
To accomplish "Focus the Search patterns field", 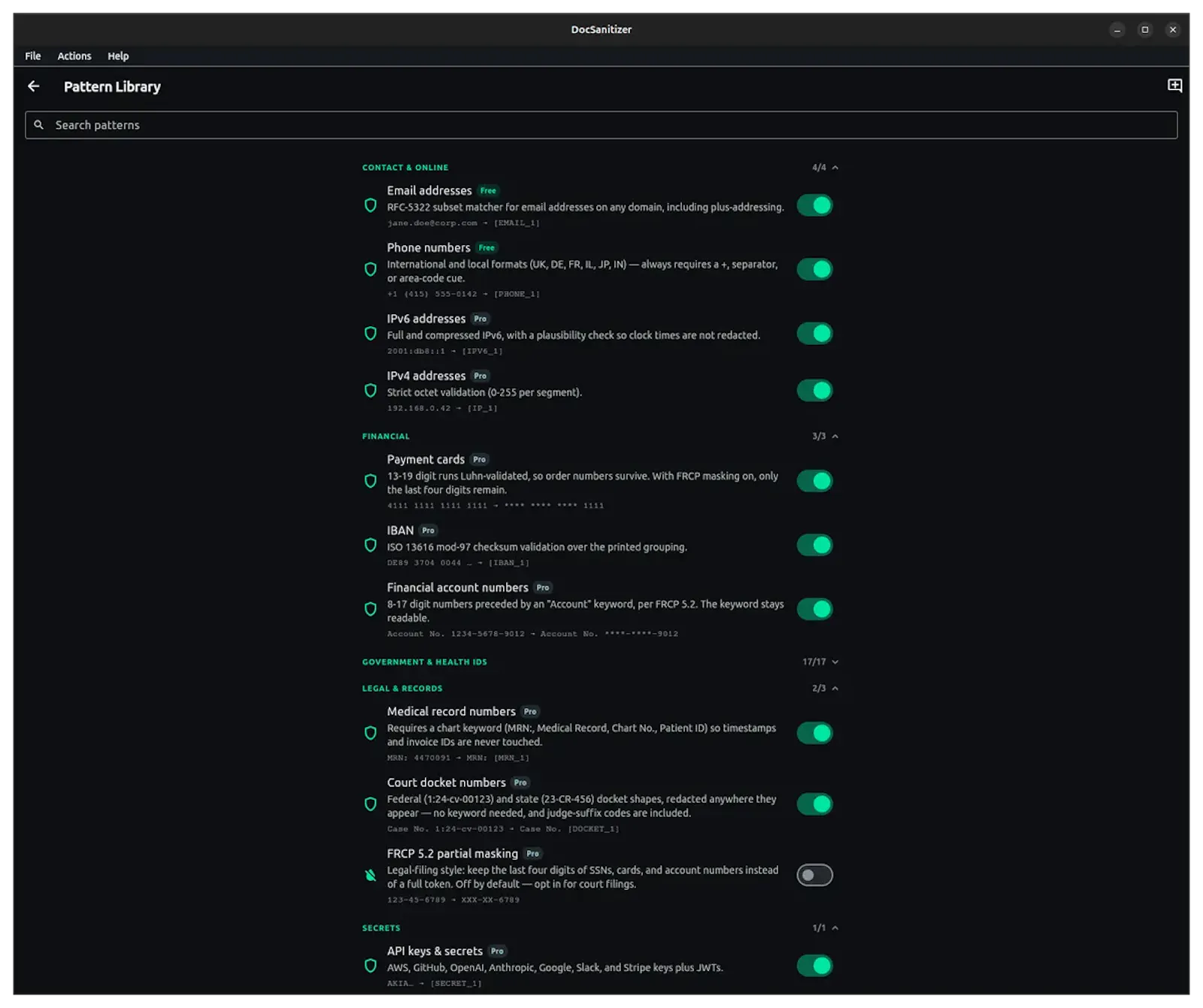I will coord(601,125).
